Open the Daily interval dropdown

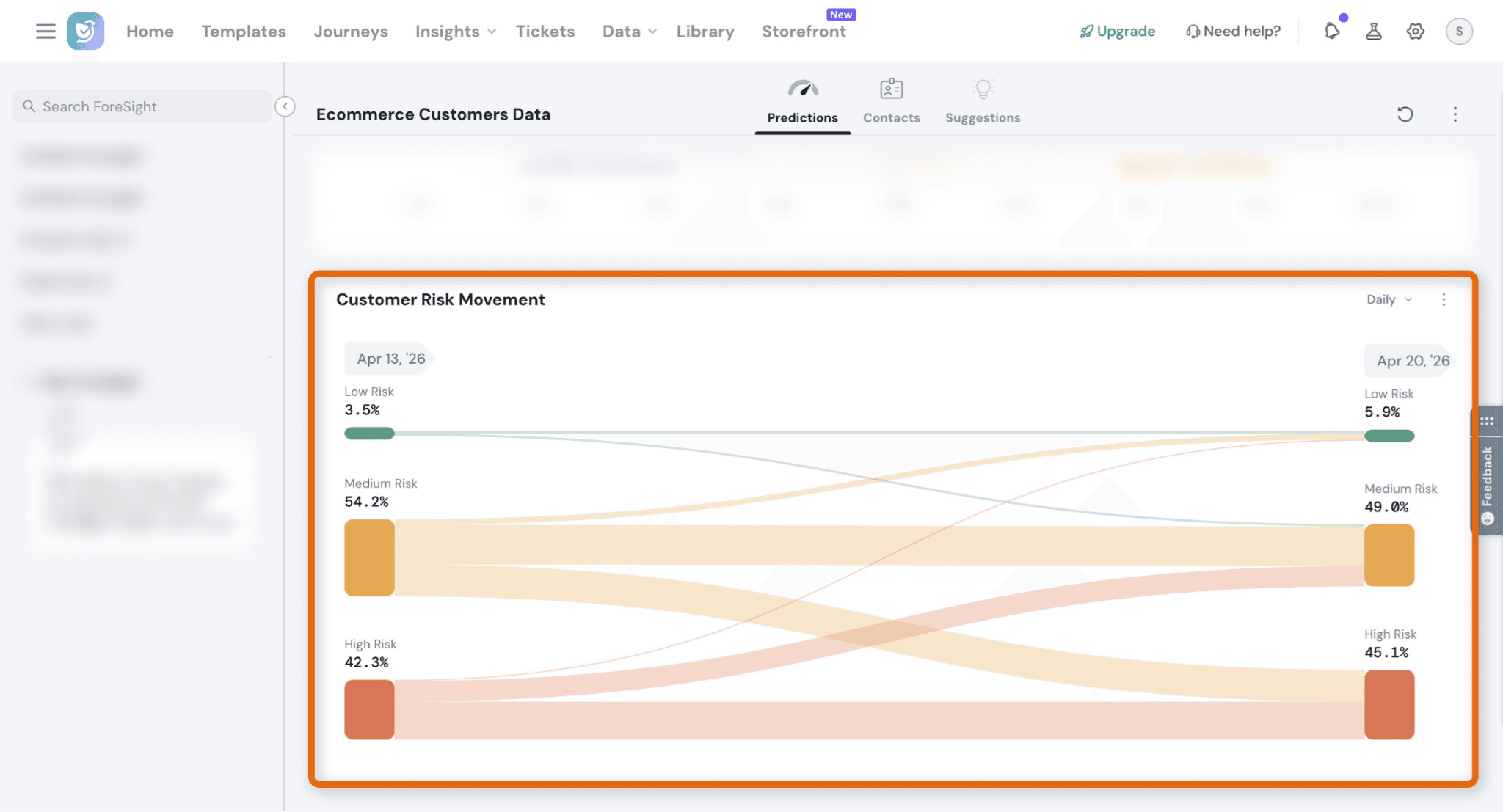1389,299
